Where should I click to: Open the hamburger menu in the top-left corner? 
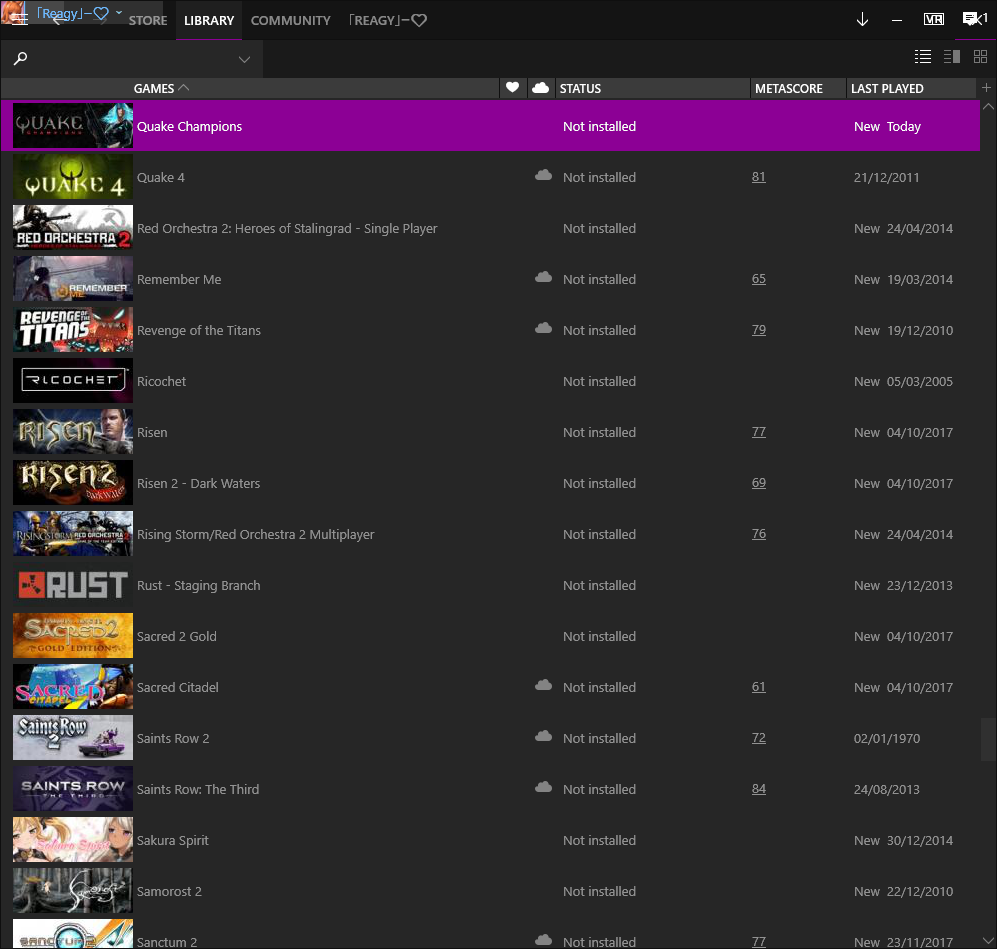click(x=20, y=19)
